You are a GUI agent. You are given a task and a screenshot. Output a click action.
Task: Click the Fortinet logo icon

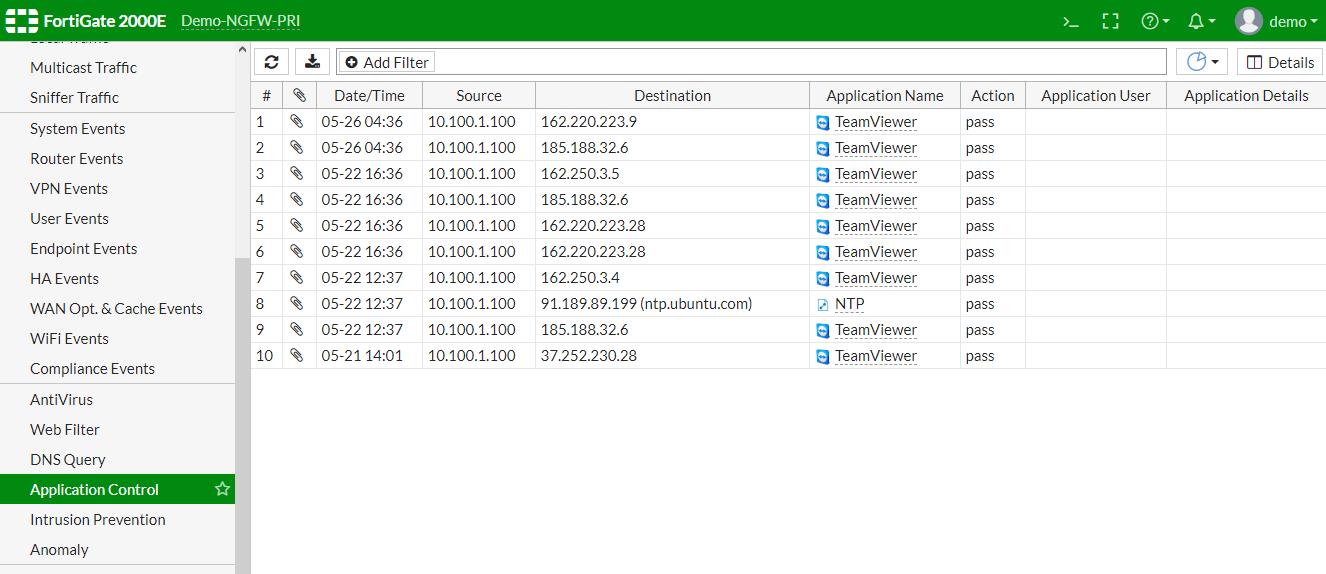pos(22,21)
